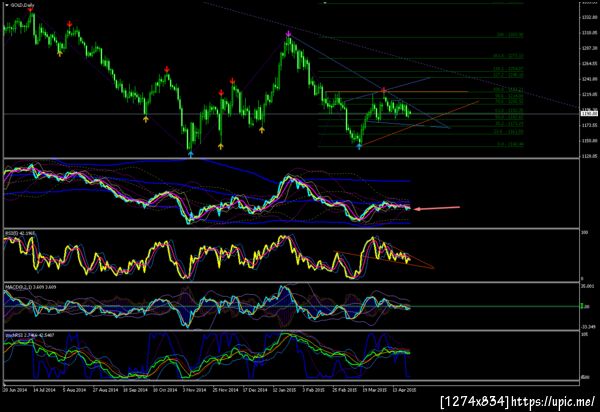Click the 25 Feb 2015 date label
This screenshot has width=600, height=412.
(x=345, y=390)
